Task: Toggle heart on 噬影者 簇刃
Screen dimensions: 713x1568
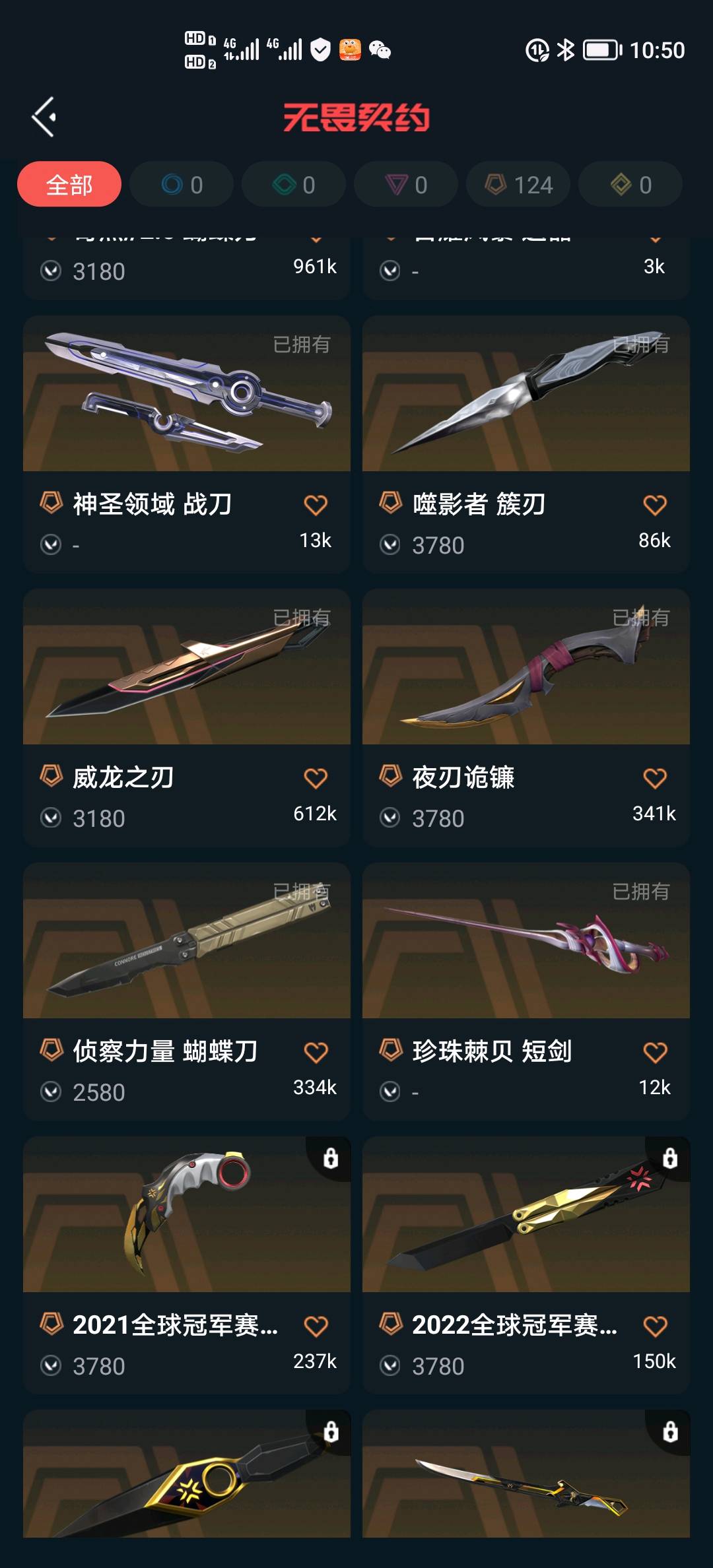Action: [x=655, y=505]
